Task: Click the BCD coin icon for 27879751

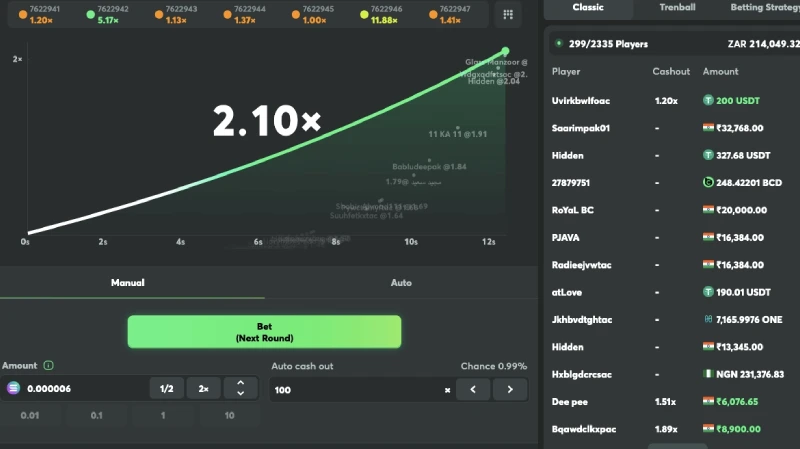Action: (707, 183)
